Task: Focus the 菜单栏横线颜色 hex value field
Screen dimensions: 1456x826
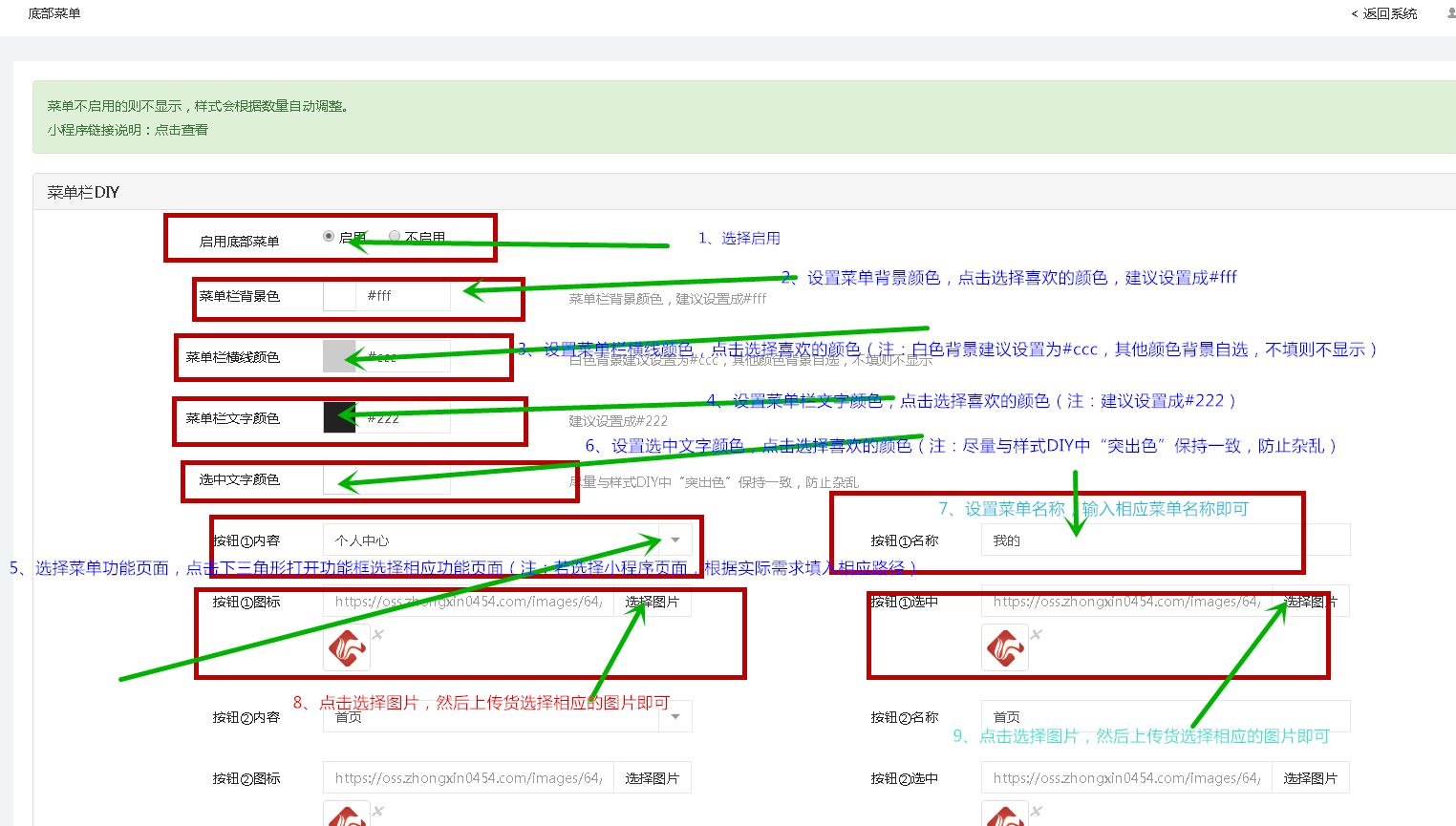Action: pyautogui.click(x=403, y=356)
